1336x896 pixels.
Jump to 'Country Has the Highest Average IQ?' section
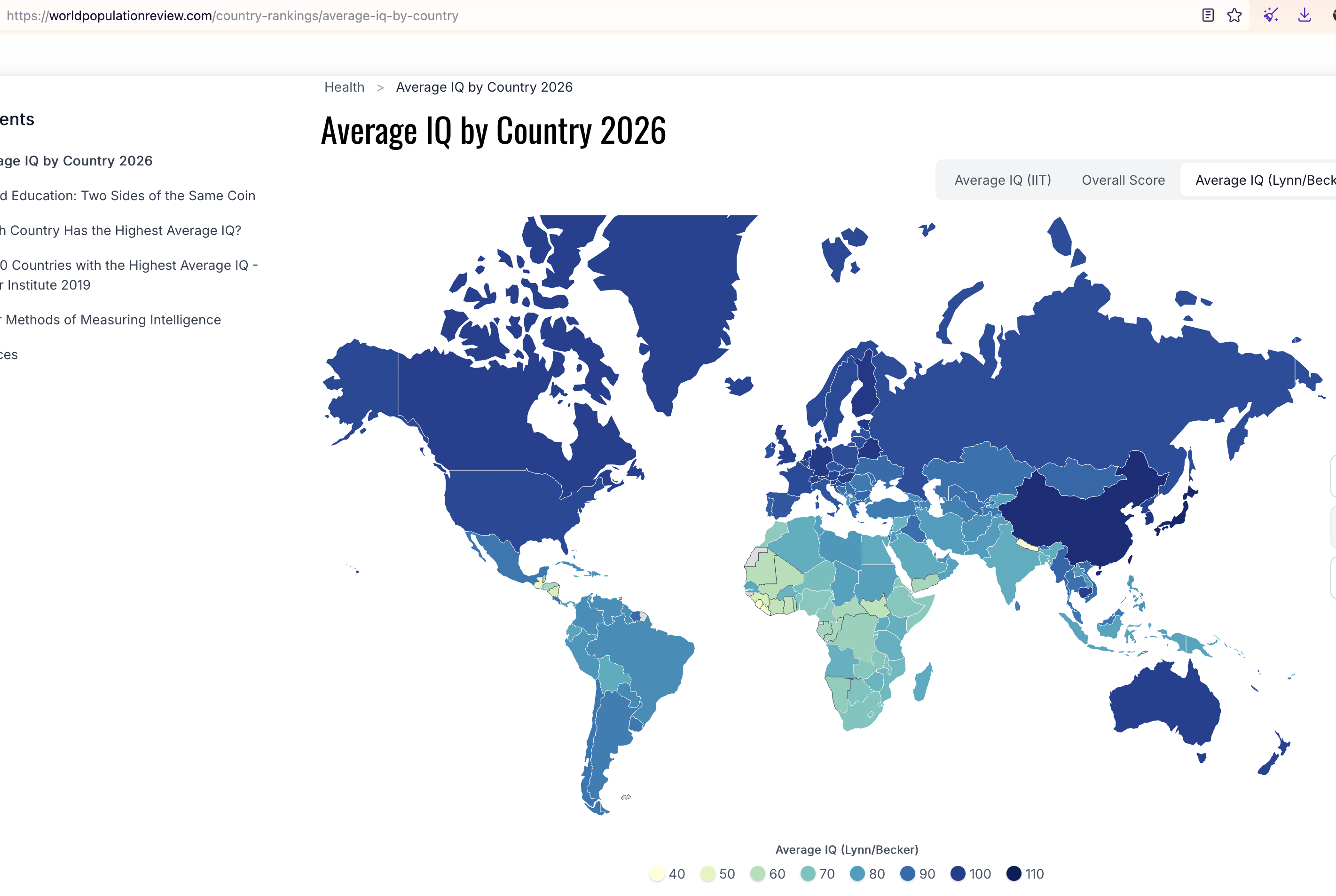(x=121, y=230)
